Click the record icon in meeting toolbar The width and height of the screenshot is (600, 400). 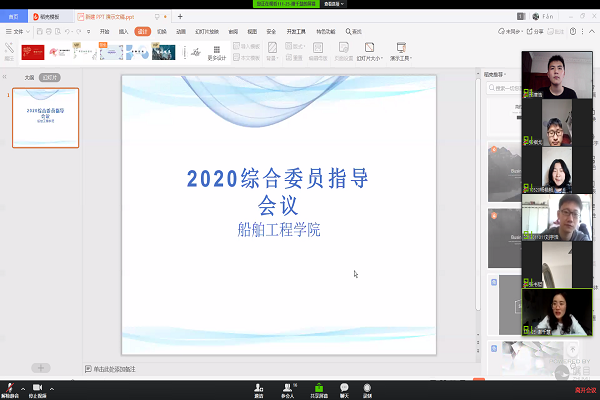[368, 386]
